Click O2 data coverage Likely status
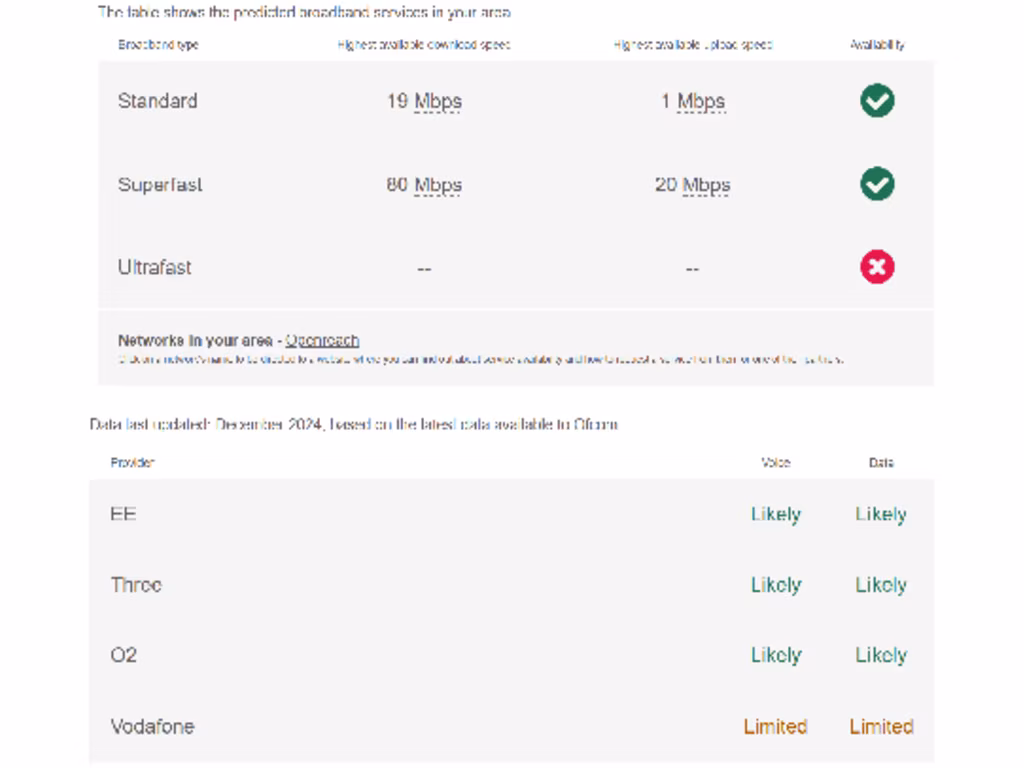The height and width of the screenshot is (768, 1024). 881,655
